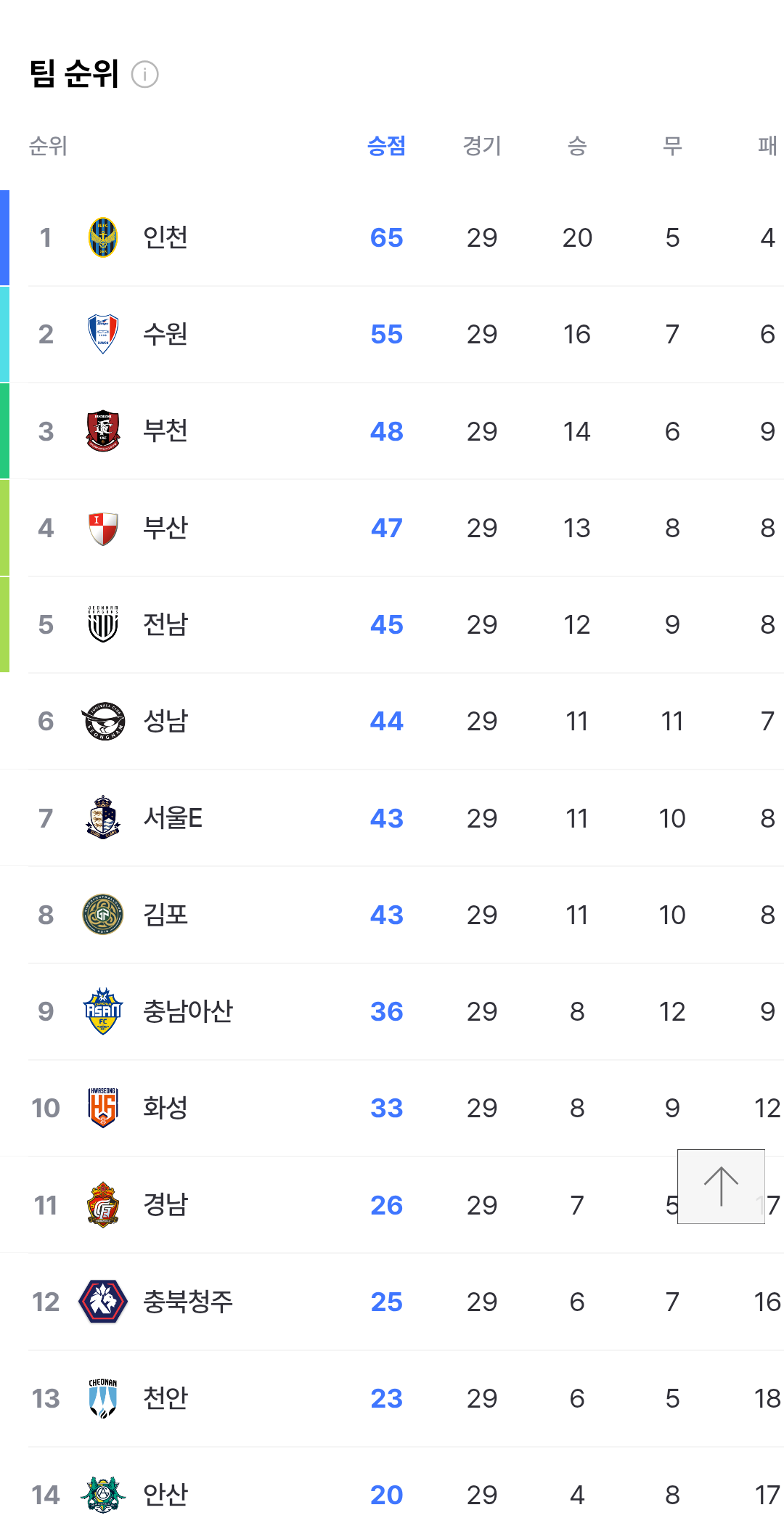The width and height of the screenshot is (784, 1518).
Task: Open the 천안 team name link
Action: (166, 1398)
